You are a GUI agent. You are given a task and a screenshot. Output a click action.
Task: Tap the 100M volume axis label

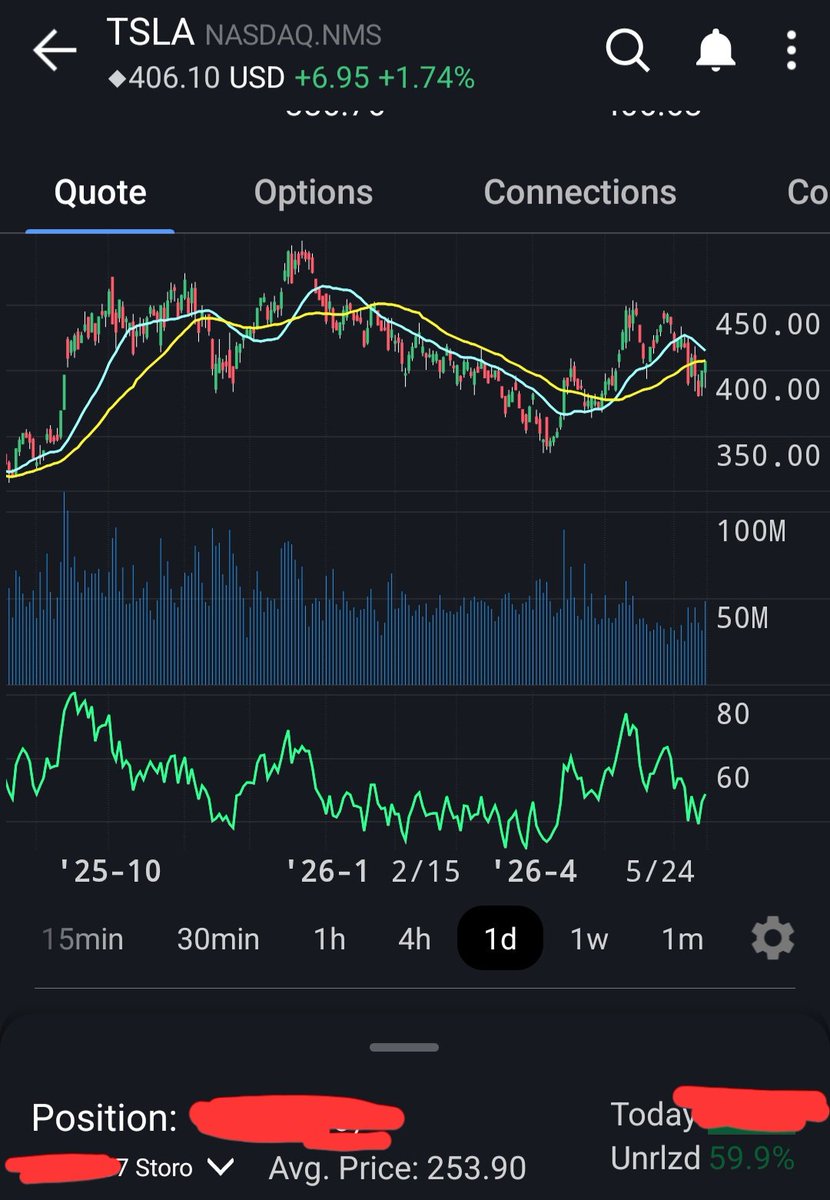752,531
